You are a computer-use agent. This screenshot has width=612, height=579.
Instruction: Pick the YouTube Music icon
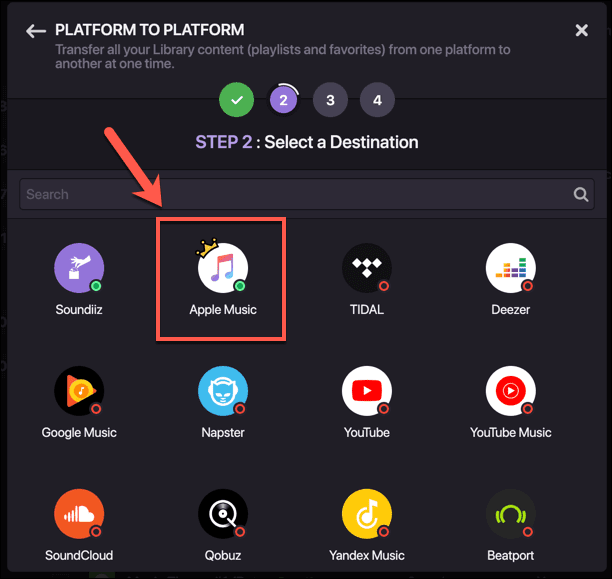(x=510, y=391)
